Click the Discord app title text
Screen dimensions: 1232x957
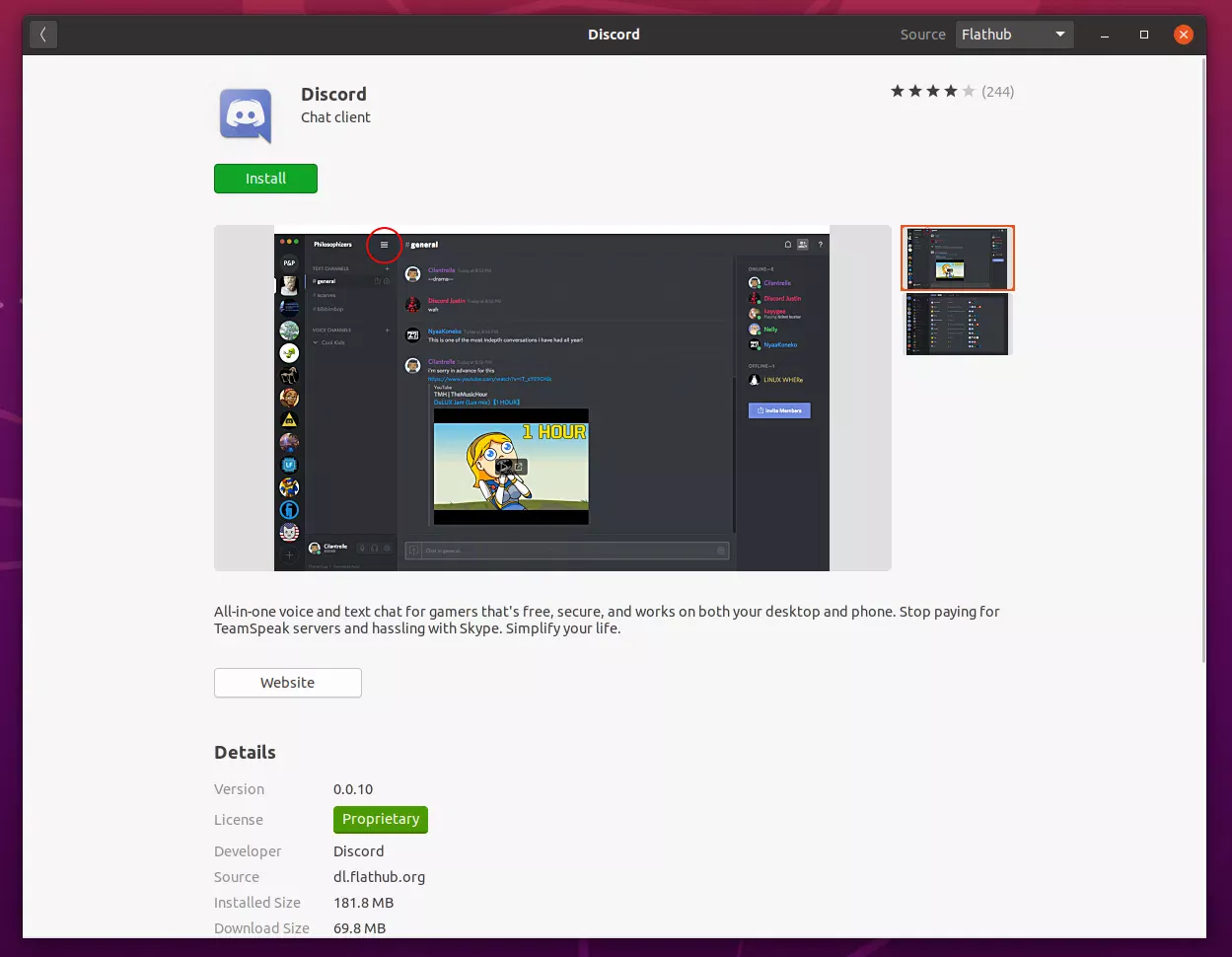[x=333, y=94]
